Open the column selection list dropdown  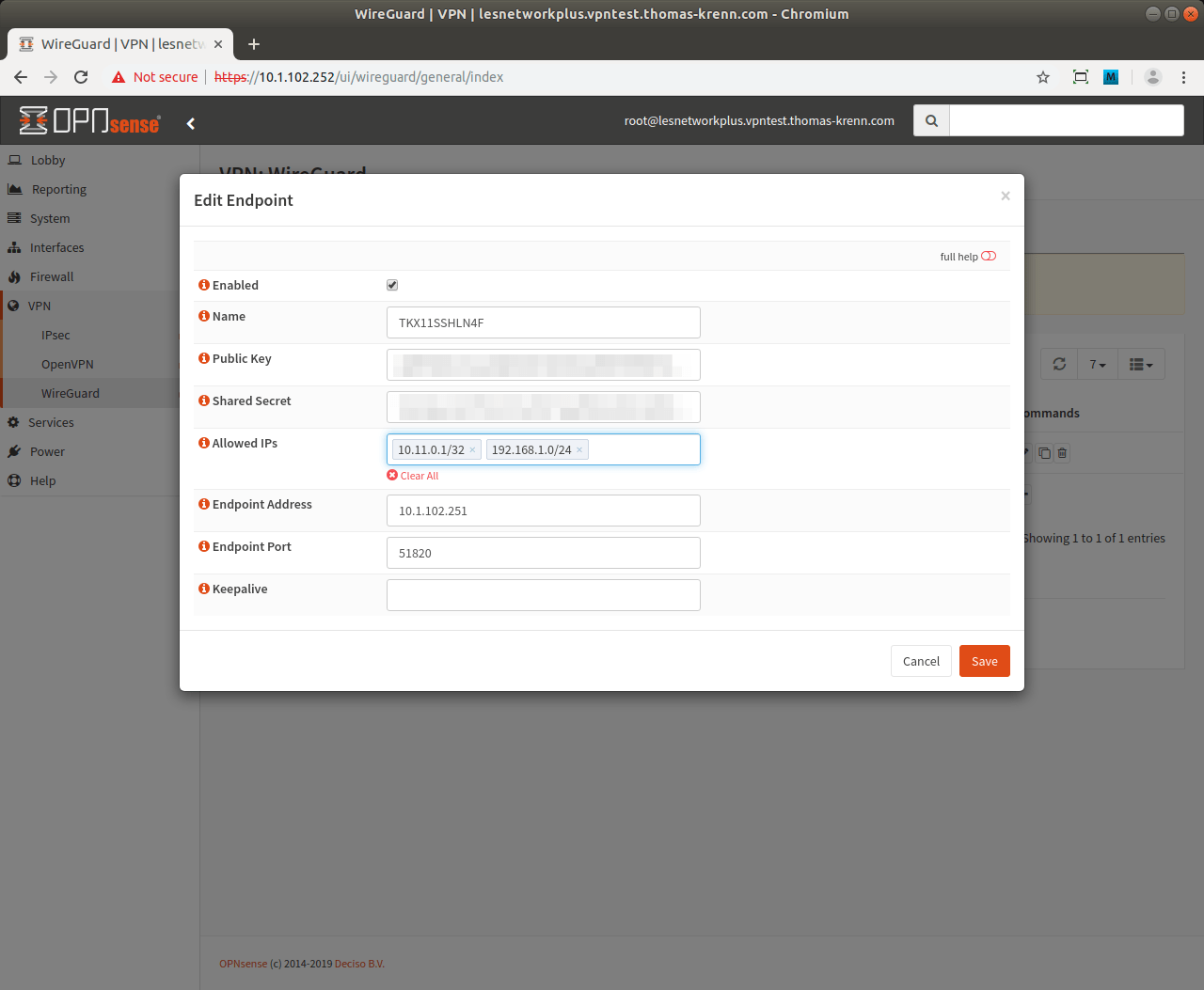pyautogui.click(x=1140, y=364)
